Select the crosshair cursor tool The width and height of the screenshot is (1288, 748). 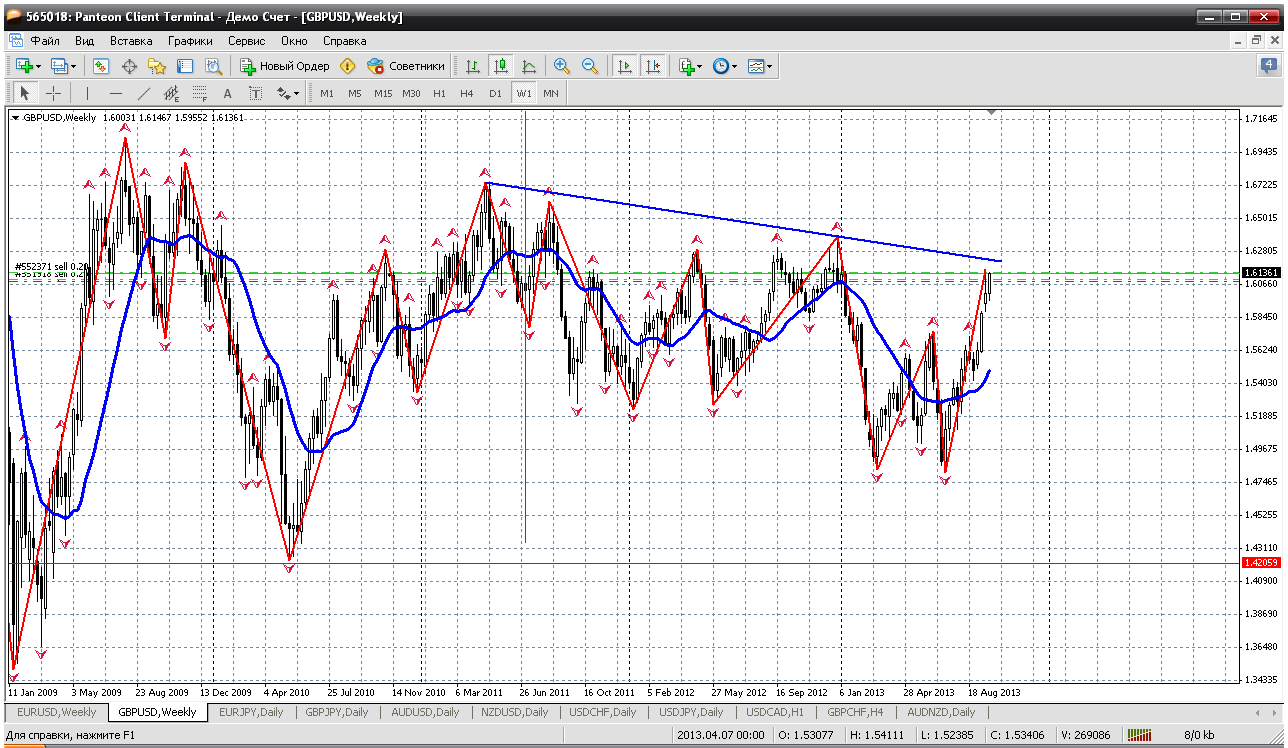tap(53, 93)
